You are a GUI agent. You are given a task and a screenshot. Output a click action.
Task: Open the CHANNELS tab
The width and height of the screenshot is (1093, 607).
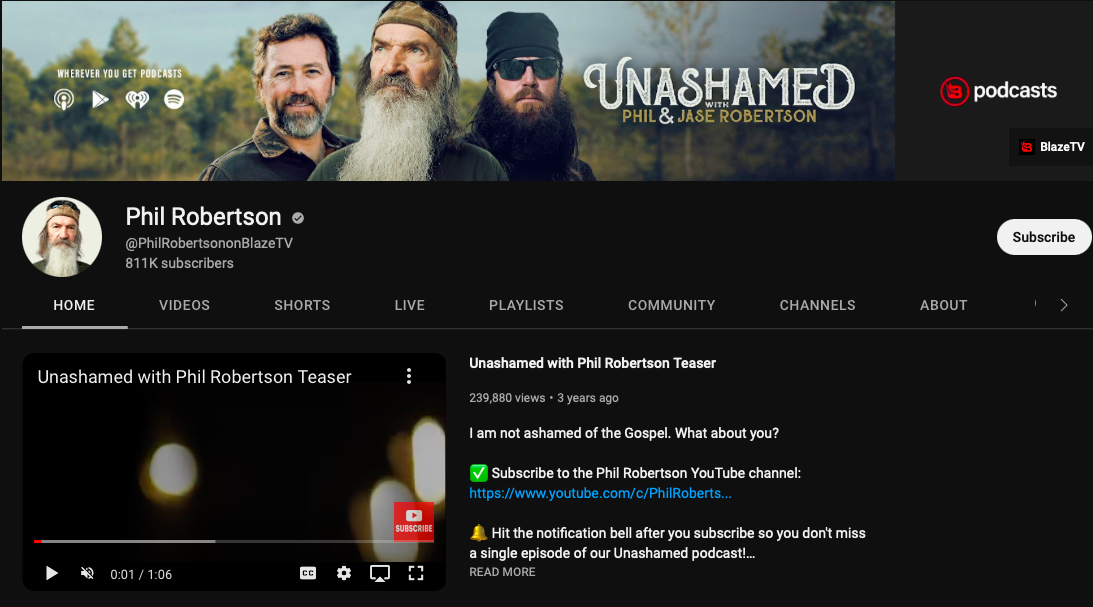point(817,305)
